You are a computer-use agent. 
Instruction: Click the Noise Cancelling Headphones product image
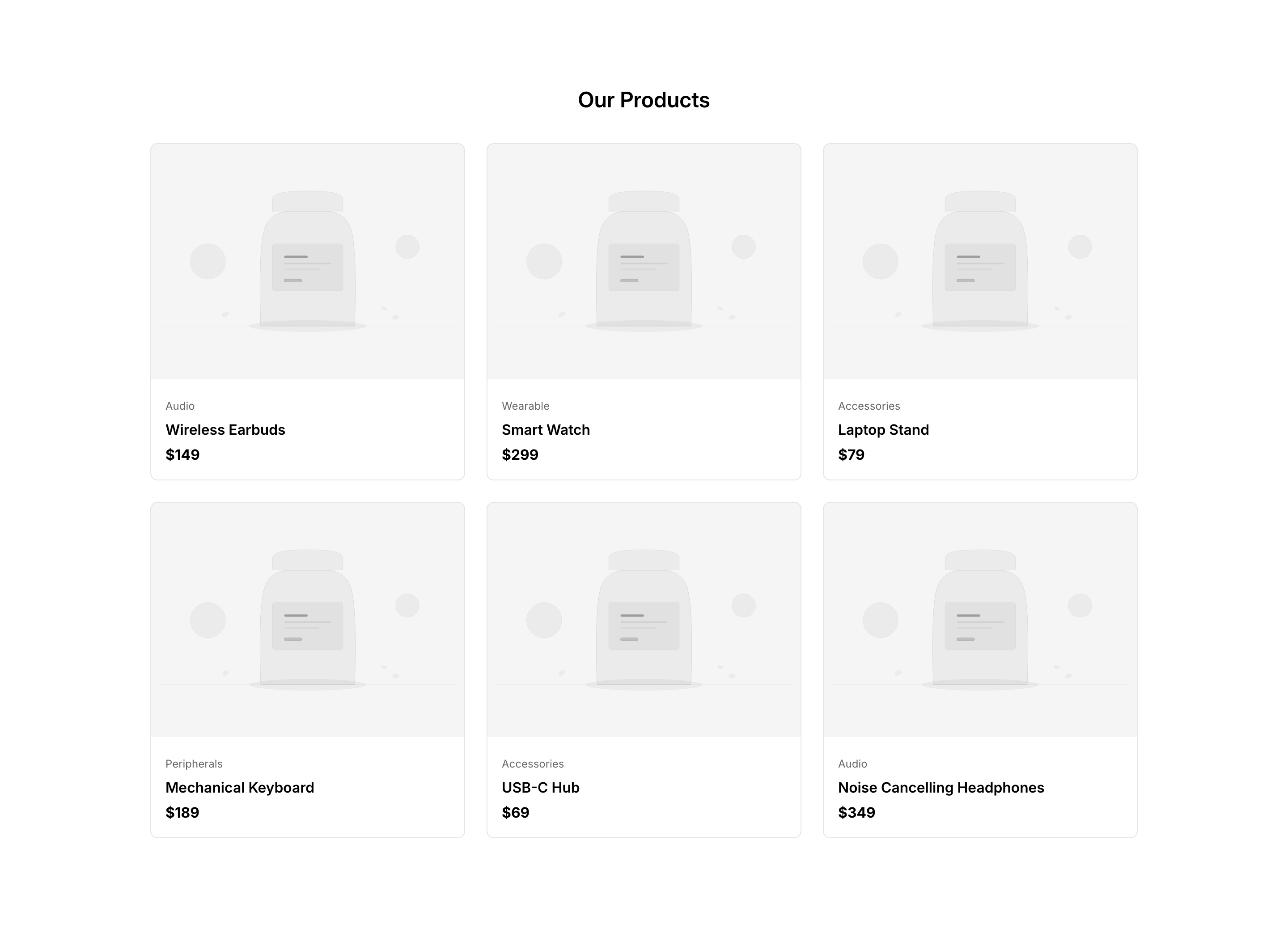click(x=979, y=619)
